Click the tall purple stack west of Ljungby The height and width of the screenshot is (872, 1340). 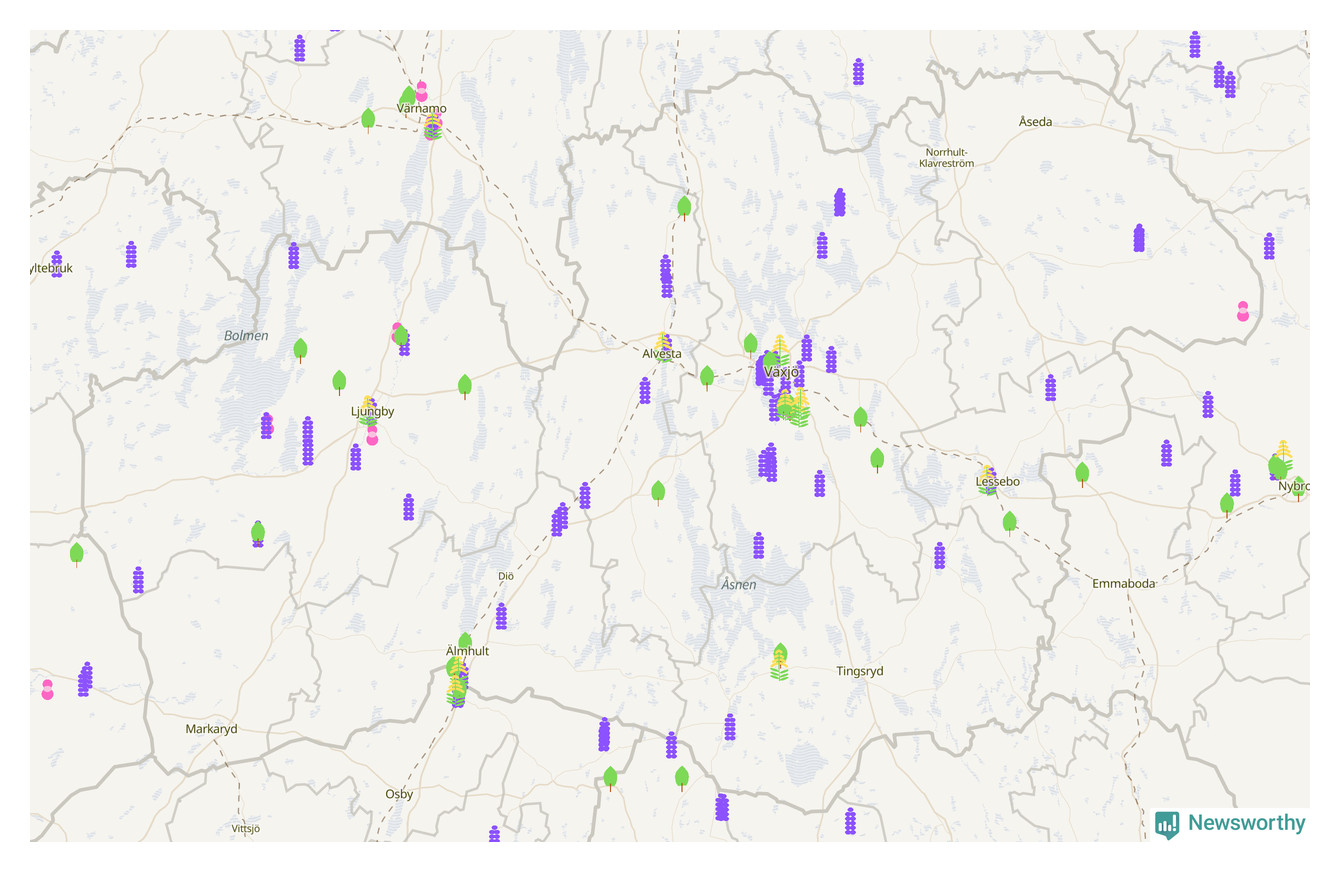coord(308,441)
